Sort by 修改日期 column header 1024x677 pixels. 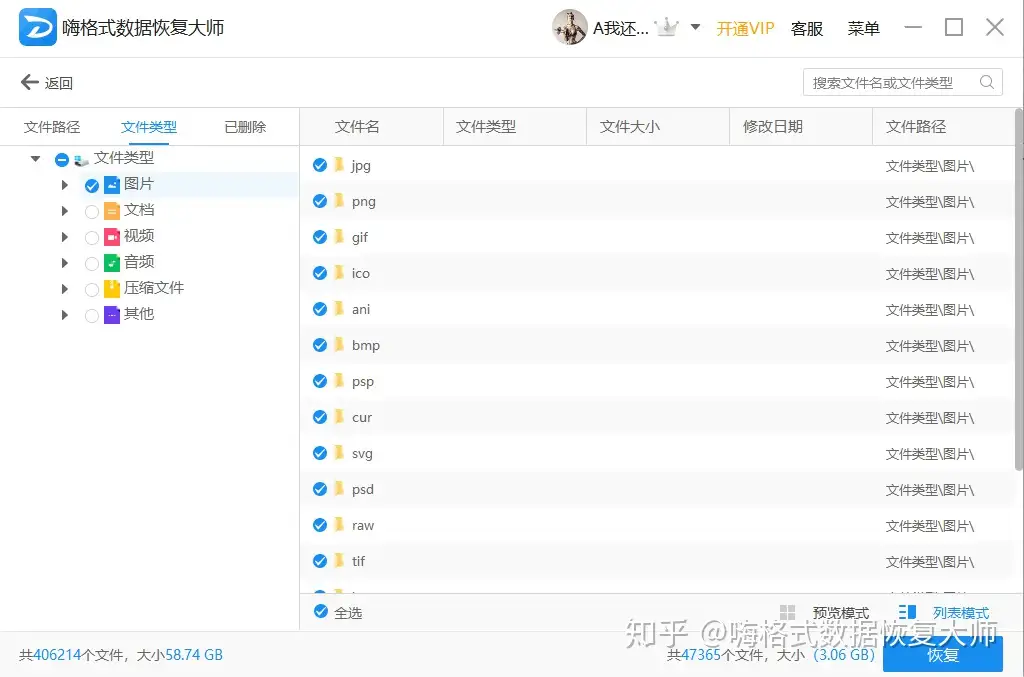click(801, 127)
